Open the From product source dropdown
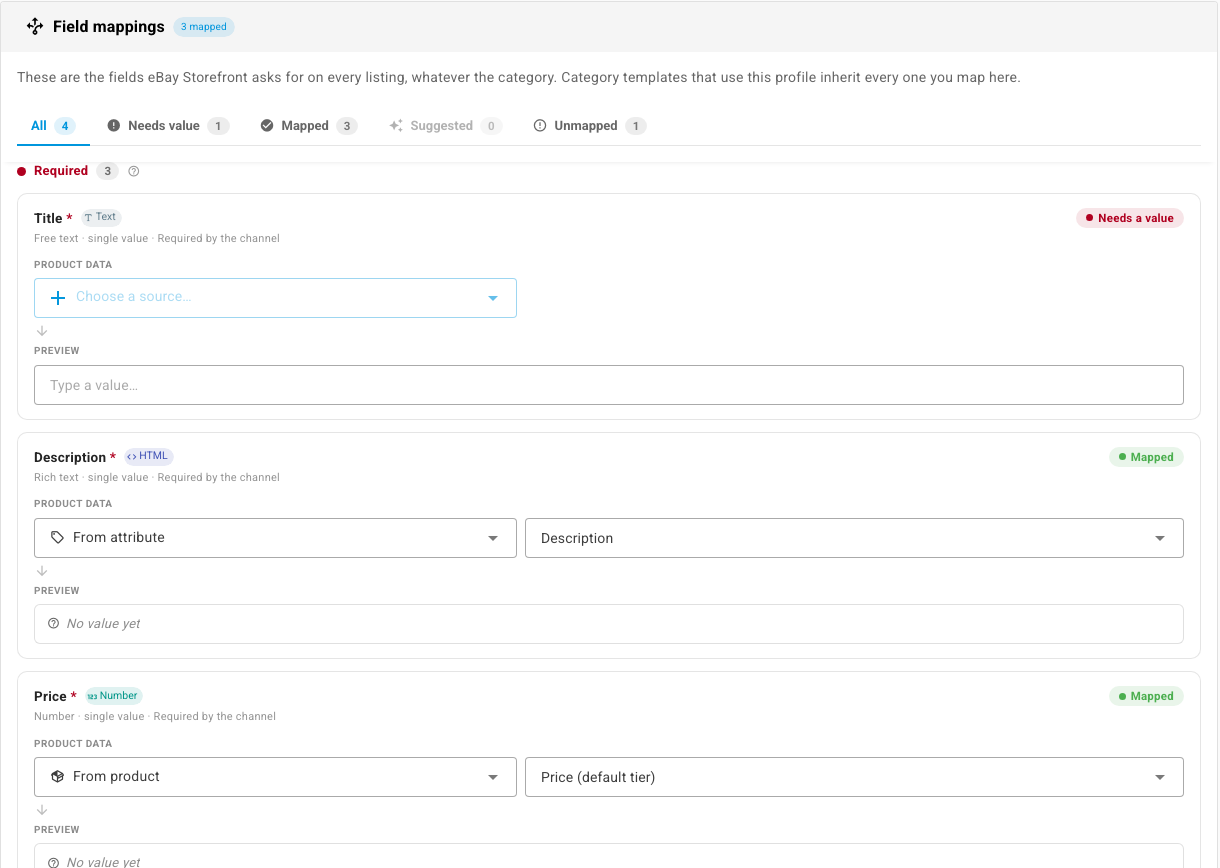This screenshot has height=868, width=1220. click(x=275, y=777)
